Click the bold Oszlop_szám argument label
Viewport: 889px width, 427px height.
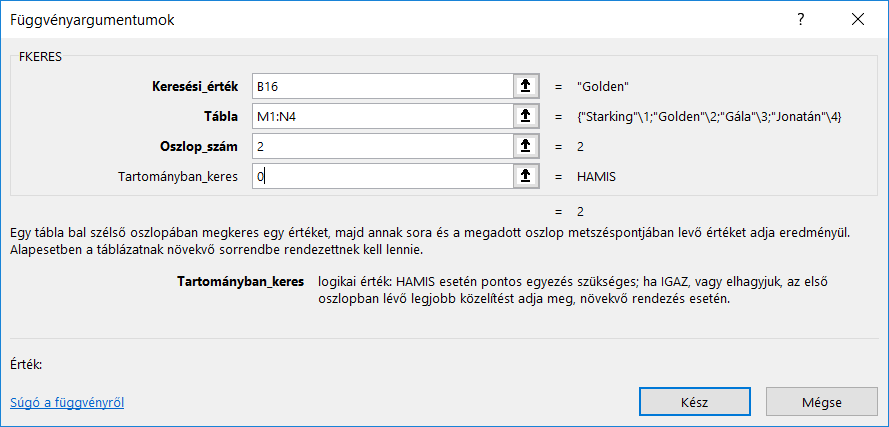coord(198,146)
